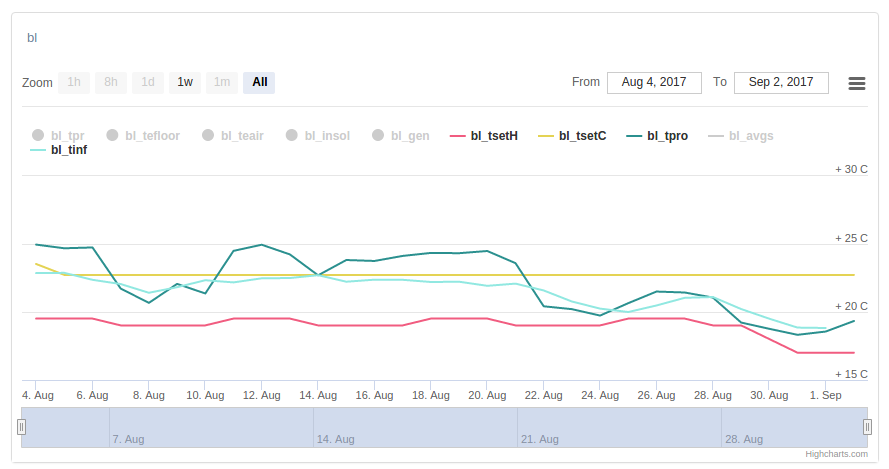Select the All zoom range button
Screen dimensions: 889x469
tap(259, 82)
